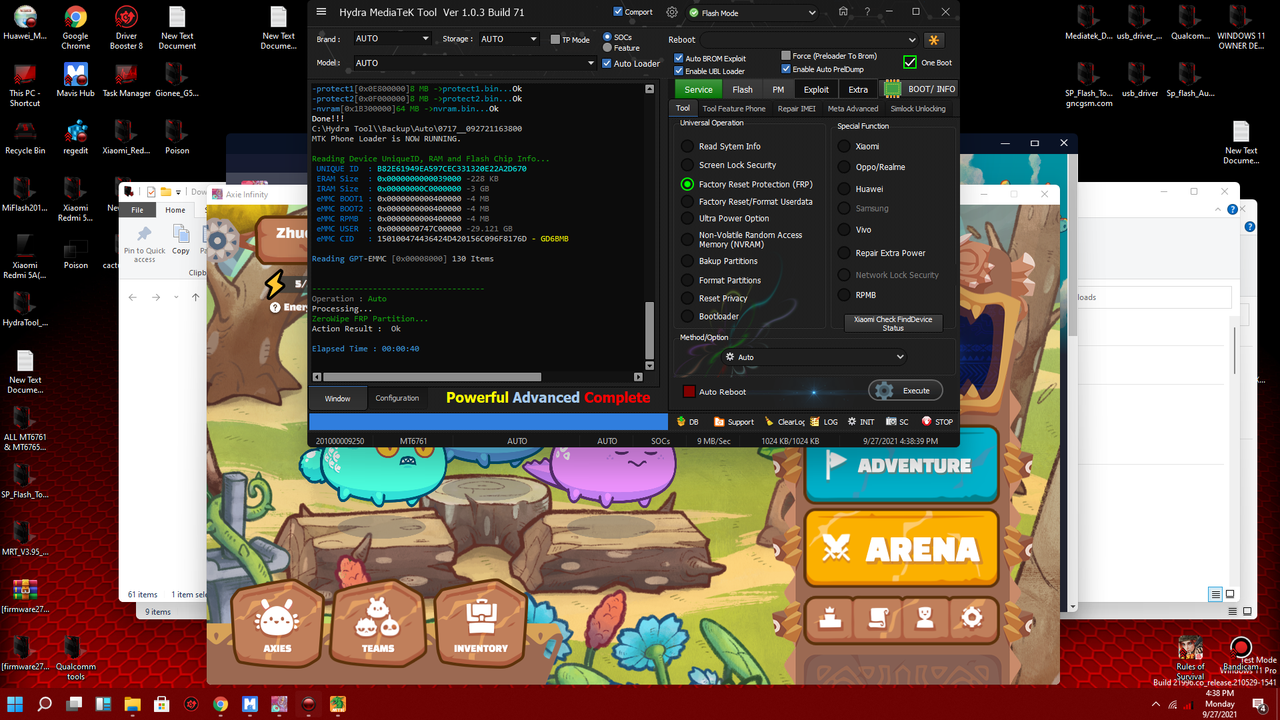This screenshot has width=1280, height=720.
Task: Click the home icon in Hydra title bar
Action: (x=844, y=12)
